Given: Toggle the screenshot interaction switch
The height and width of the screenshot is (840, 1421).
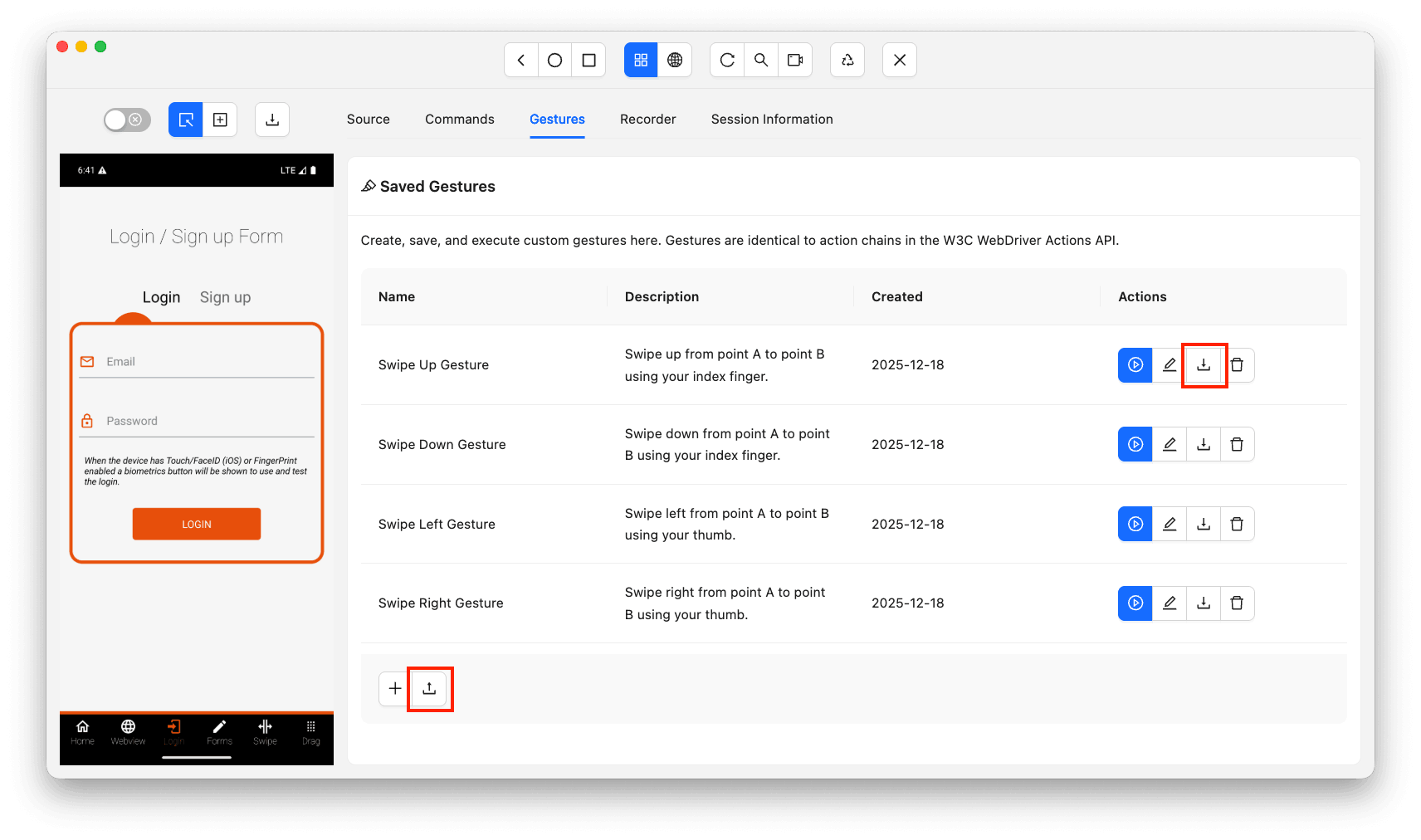Looking at the screenshot, I should point(126,120).
